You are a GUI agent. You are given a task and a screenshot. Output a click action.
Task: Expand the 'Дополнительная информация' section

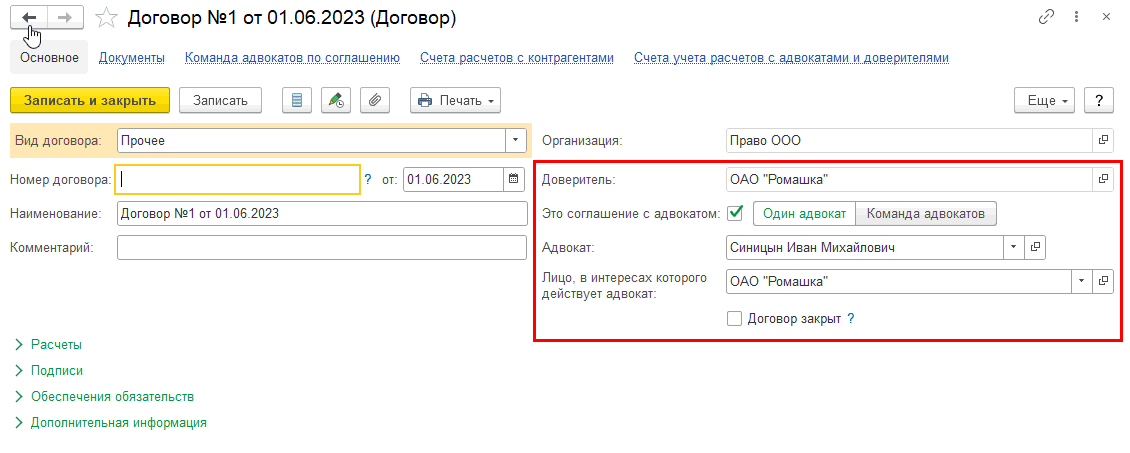tap(118, 422)
